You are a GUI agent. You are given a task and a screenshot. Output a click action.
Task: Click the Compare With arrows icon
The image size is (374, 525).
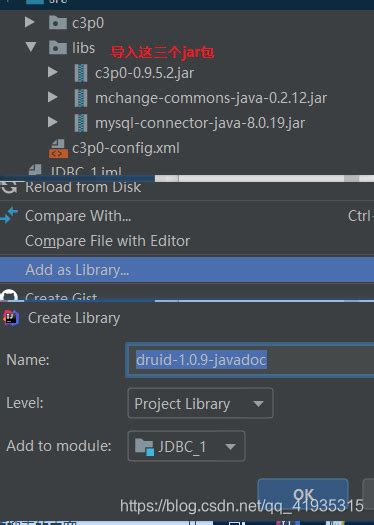(x=9, y=216)
